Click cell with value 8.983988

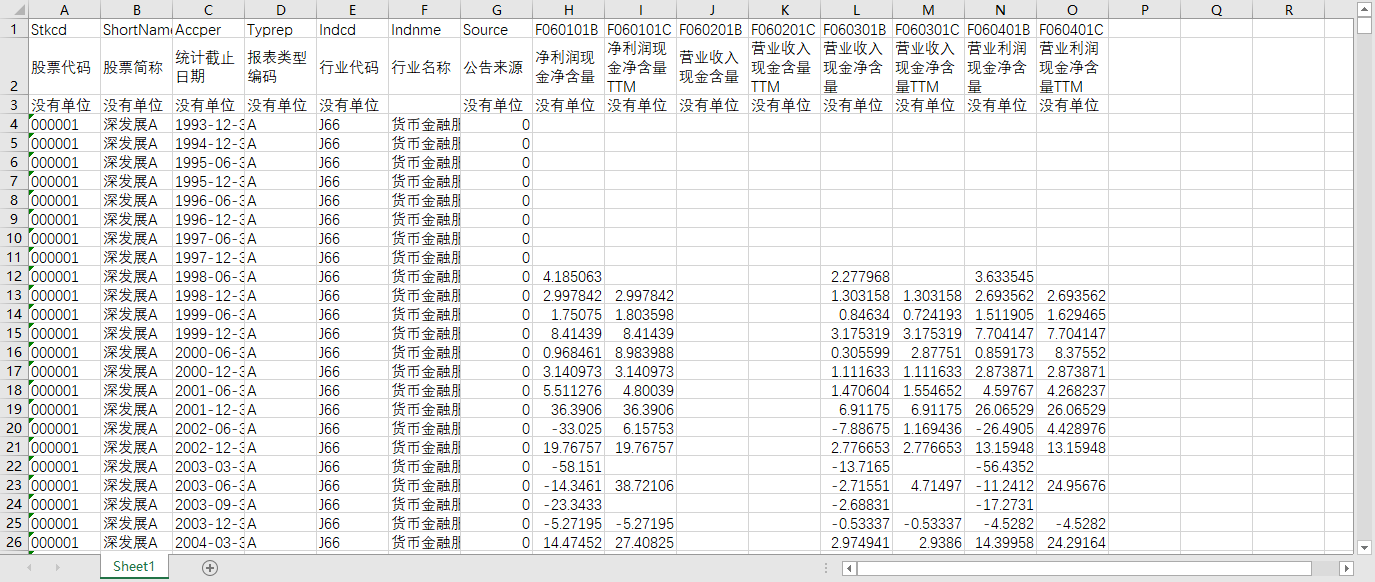(x=641, y=352)
